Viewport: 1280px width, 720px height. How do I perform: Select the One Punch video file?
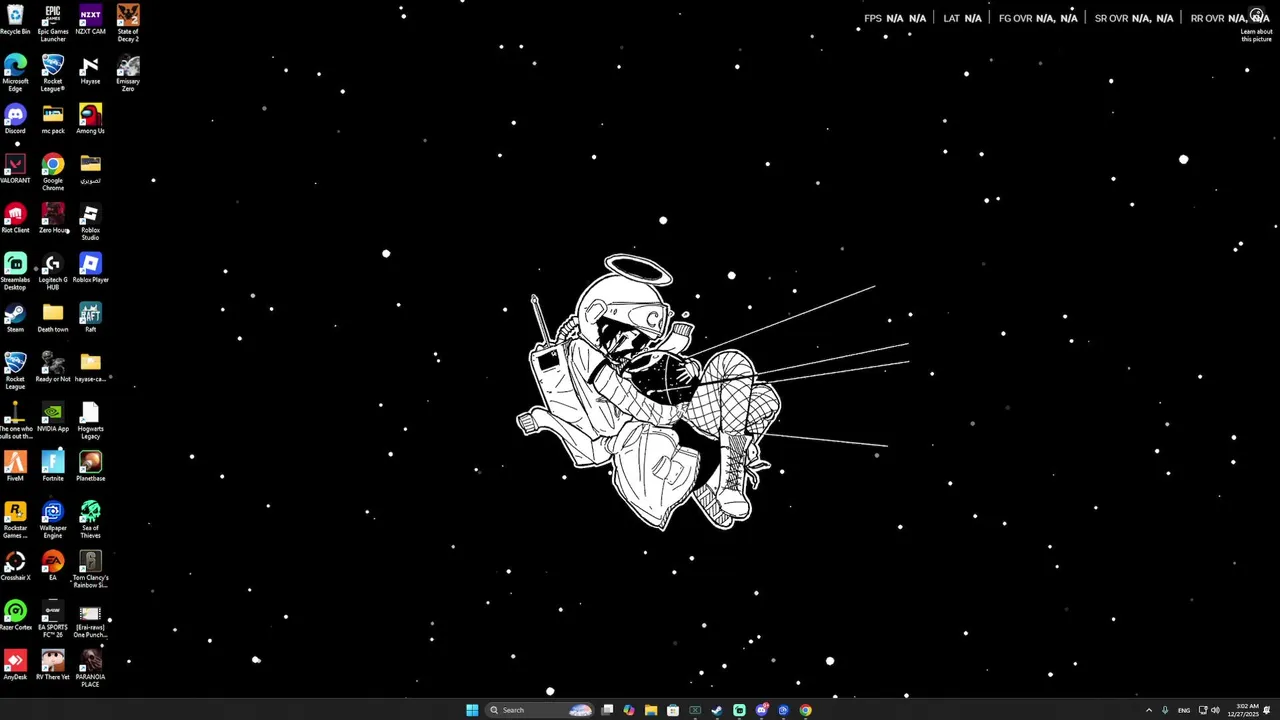(90, 618)
